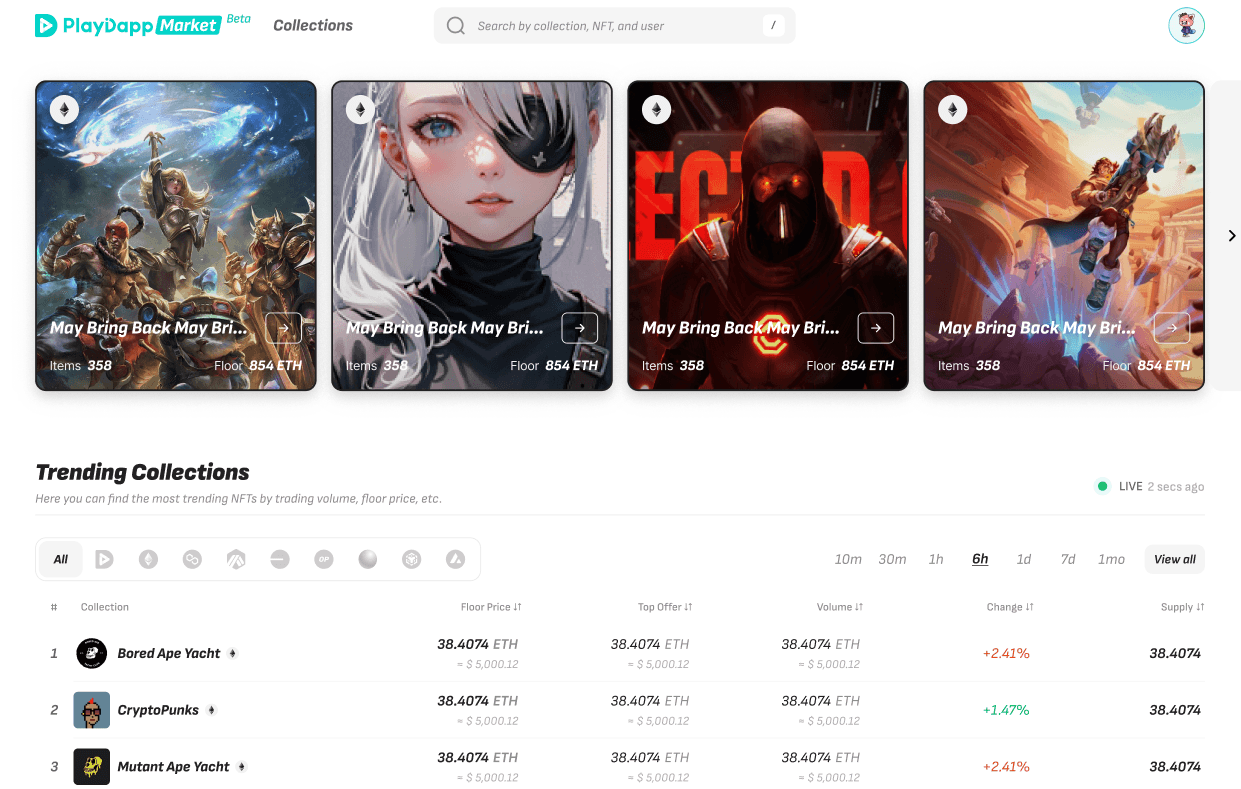Open the Mutant Ape Yacht collection link
Viewport: 1241px width, 789px height.
tap(174, 767)
